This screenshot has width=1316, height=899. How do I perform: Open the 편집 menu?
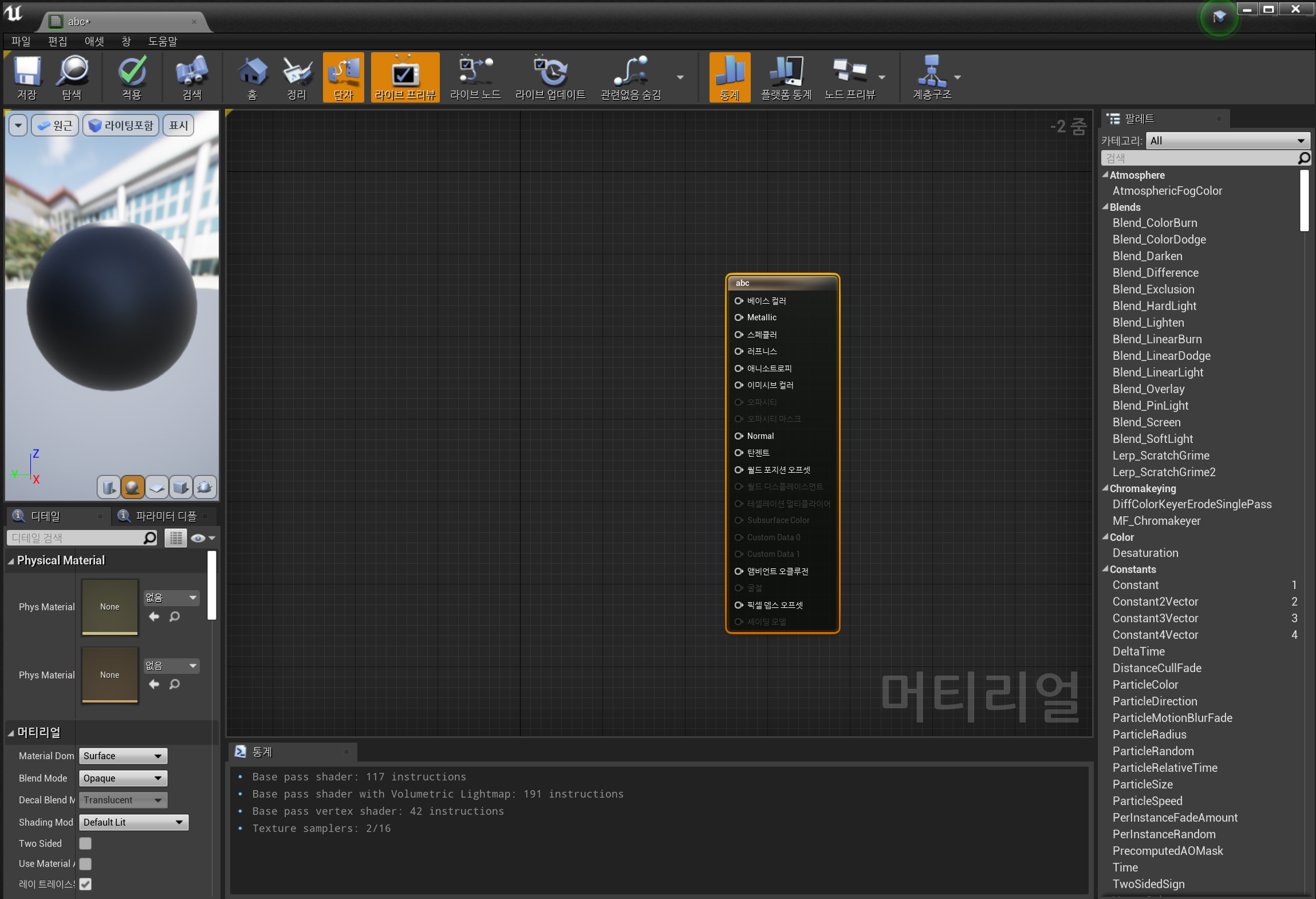click(x=58, y=41)
